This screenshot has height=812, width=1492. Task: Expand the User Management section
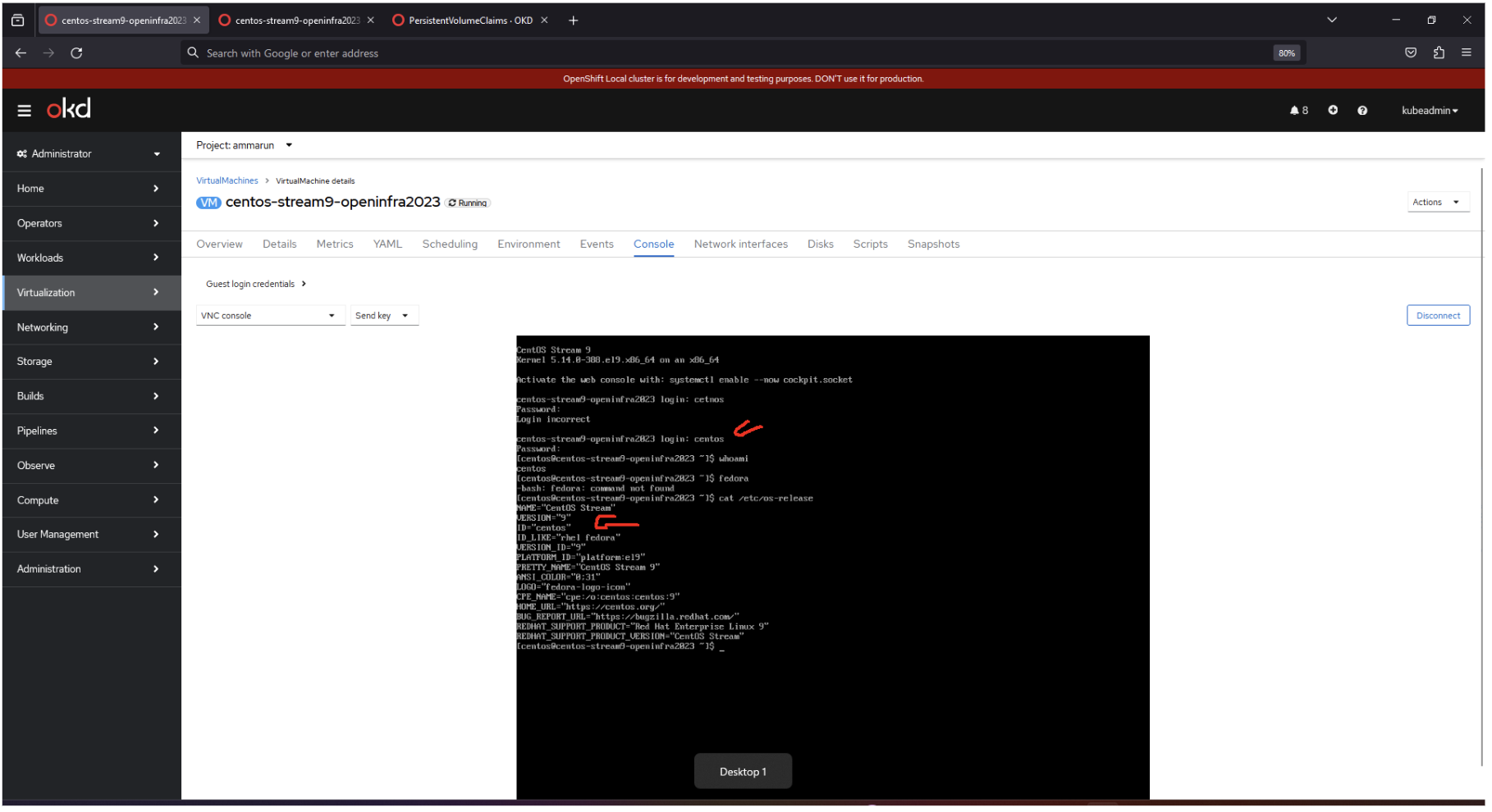click(x=90, y=536)
